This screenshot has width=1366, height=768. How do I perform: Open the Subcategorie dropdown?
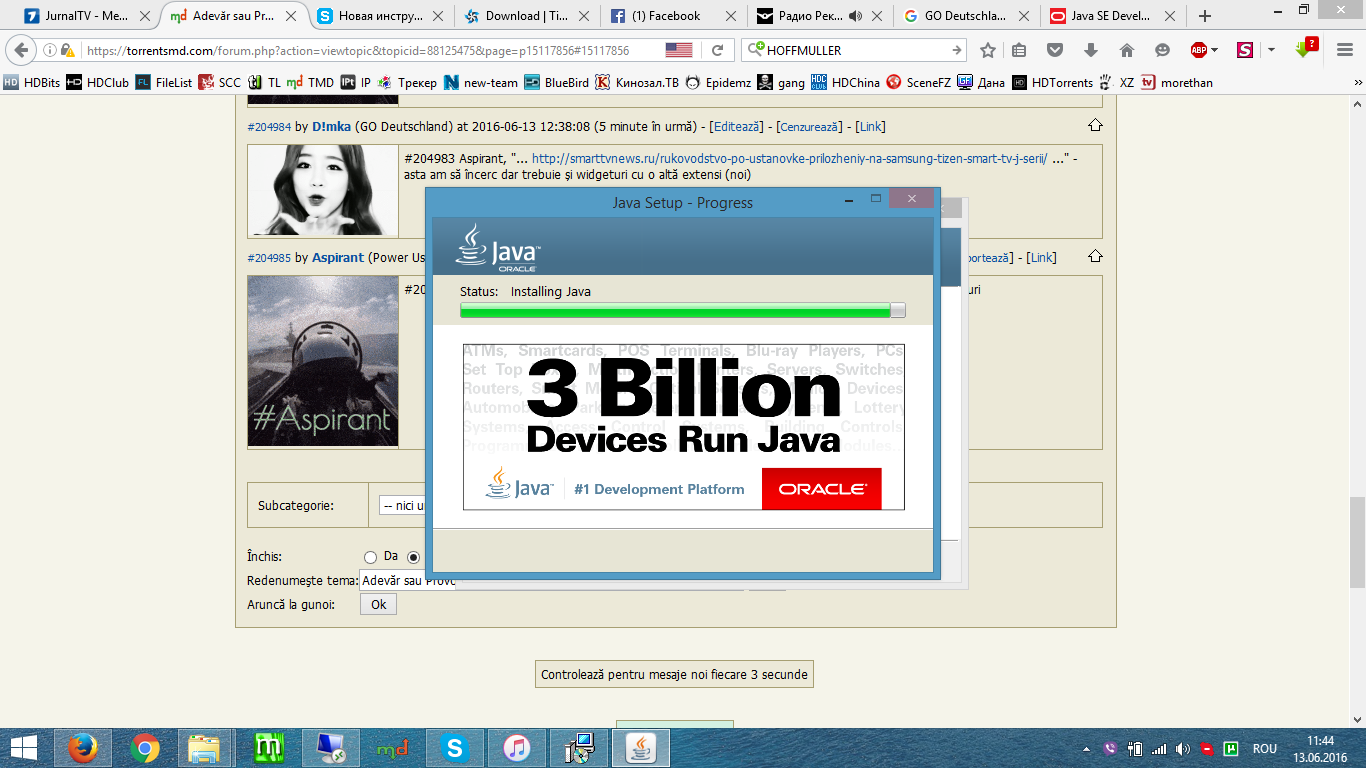[x=403, y=506]
